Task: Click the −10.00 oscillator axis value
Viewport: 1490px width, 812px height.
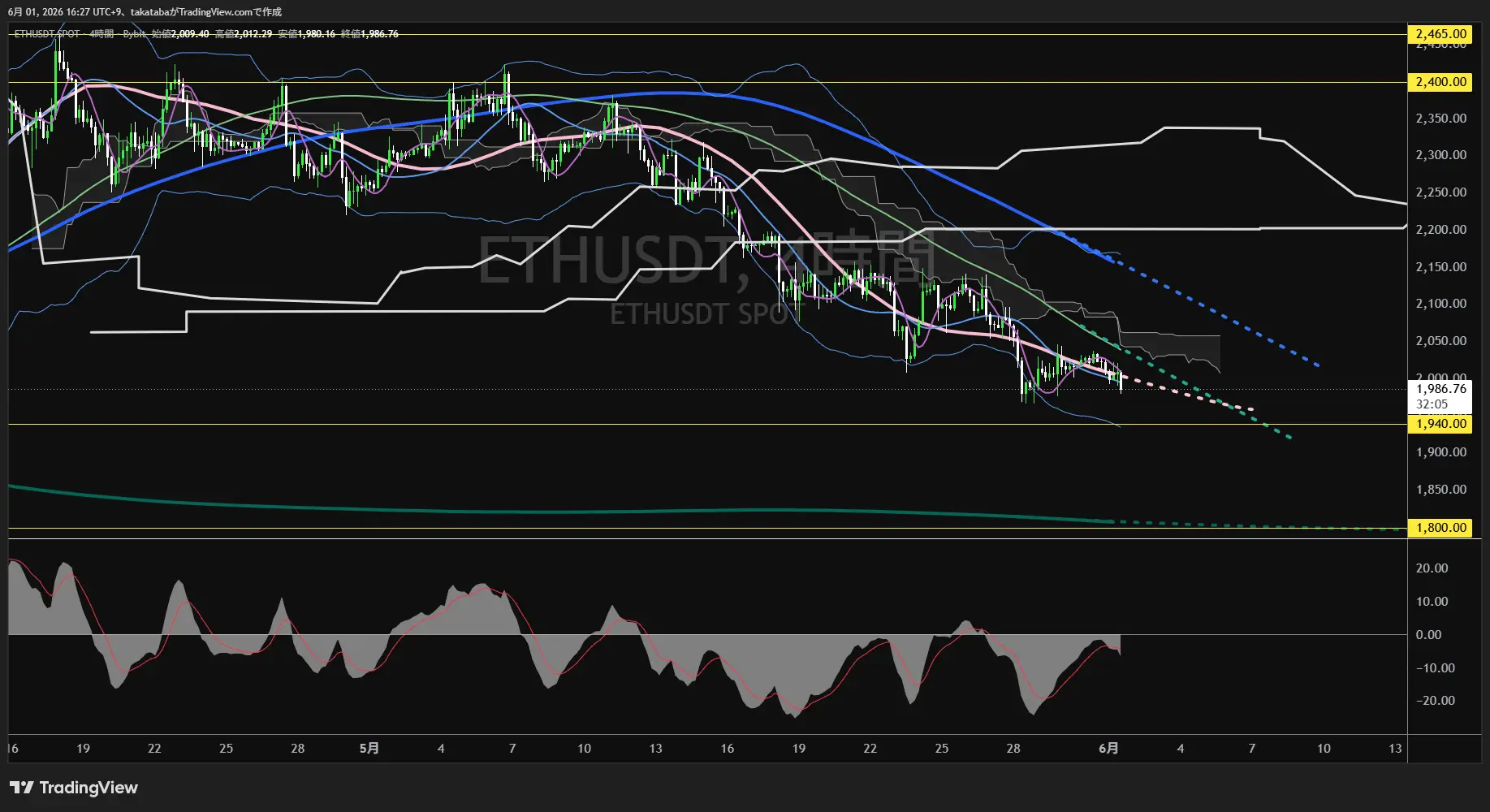Action: point(1436,668)
